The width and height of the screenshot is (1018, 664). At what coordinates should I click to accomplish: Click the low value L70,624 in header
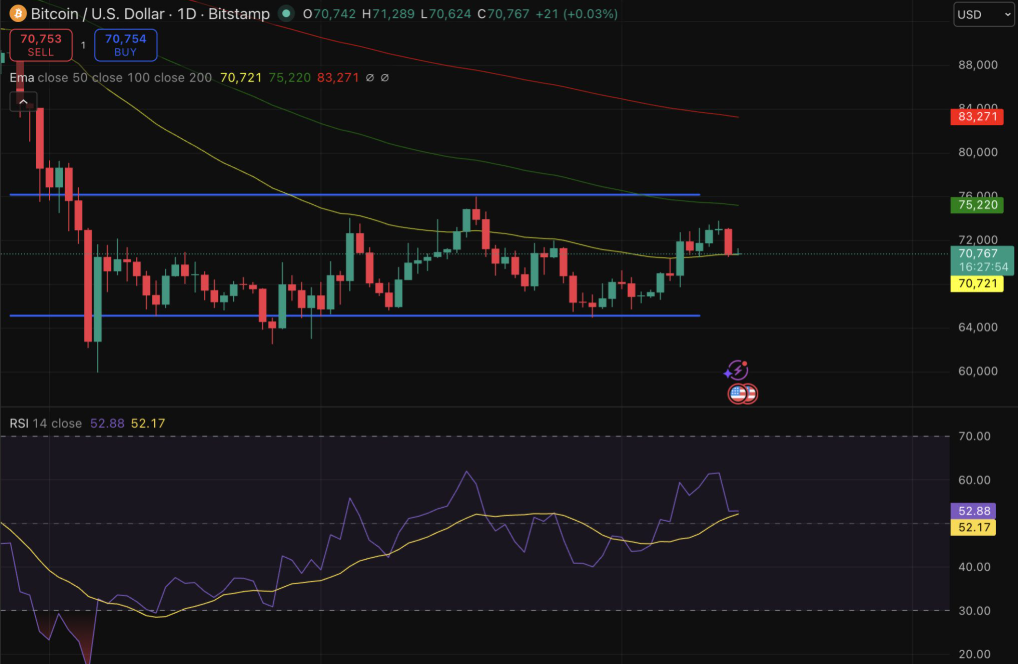click(446, 14)
